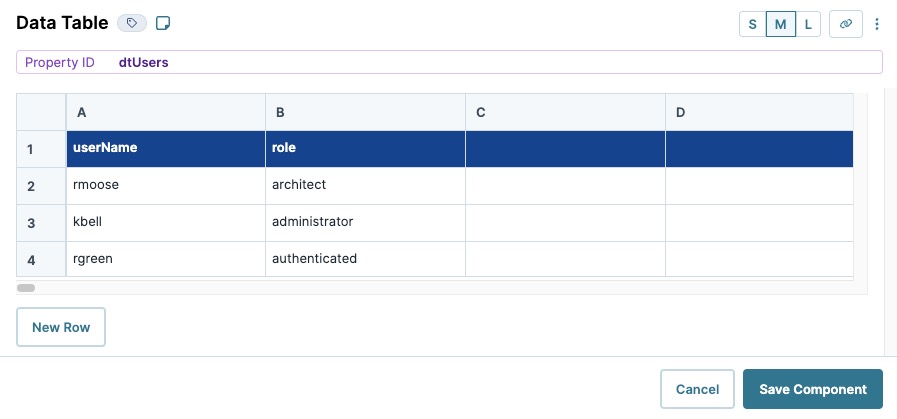Select row 3 header
This screenshot has height=419, width=897.
tap(41, 223)
